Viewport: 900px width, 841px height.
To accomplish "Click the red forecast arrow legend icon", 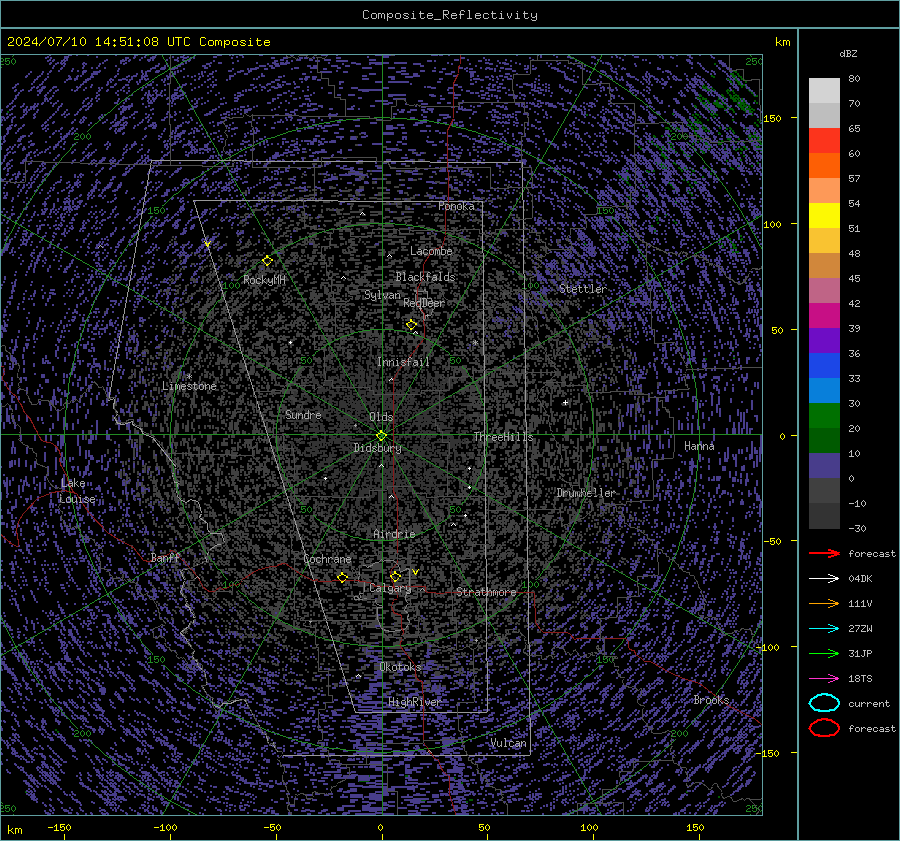I will (x=824, y=553).
